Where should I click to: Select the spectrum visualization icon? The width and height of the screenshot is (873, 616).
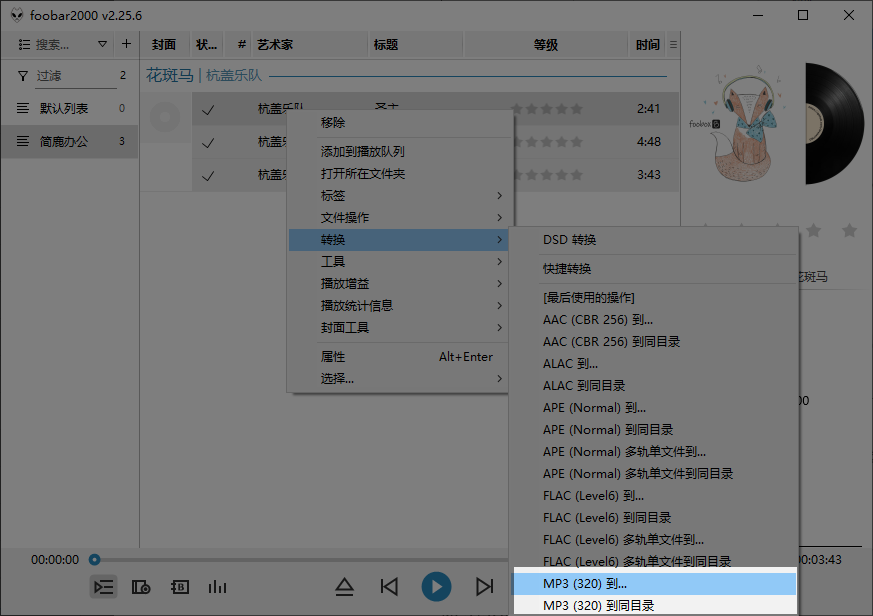pyautogui.click(x=218, y=588)
